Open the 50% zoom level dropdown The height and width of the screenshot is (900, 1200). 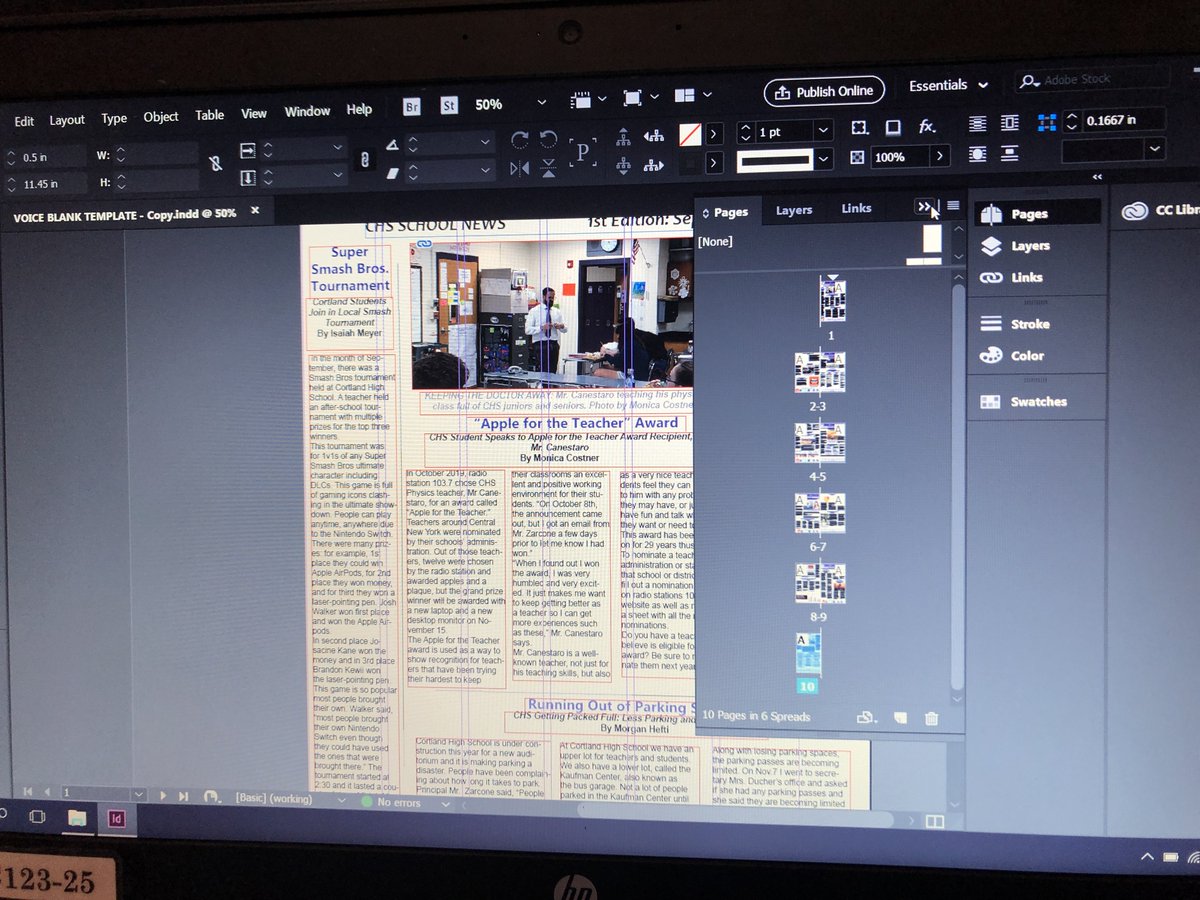(542, 102)
